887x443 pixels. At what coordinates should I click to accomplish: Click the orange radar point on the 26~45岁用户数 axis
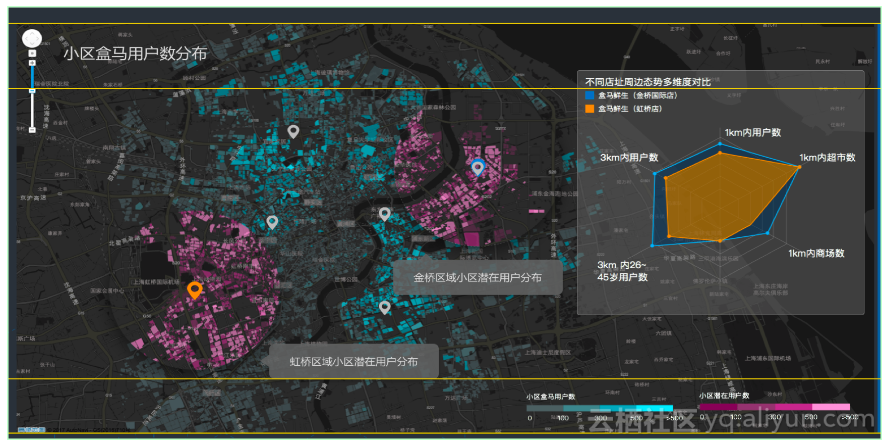pos(669,235)
